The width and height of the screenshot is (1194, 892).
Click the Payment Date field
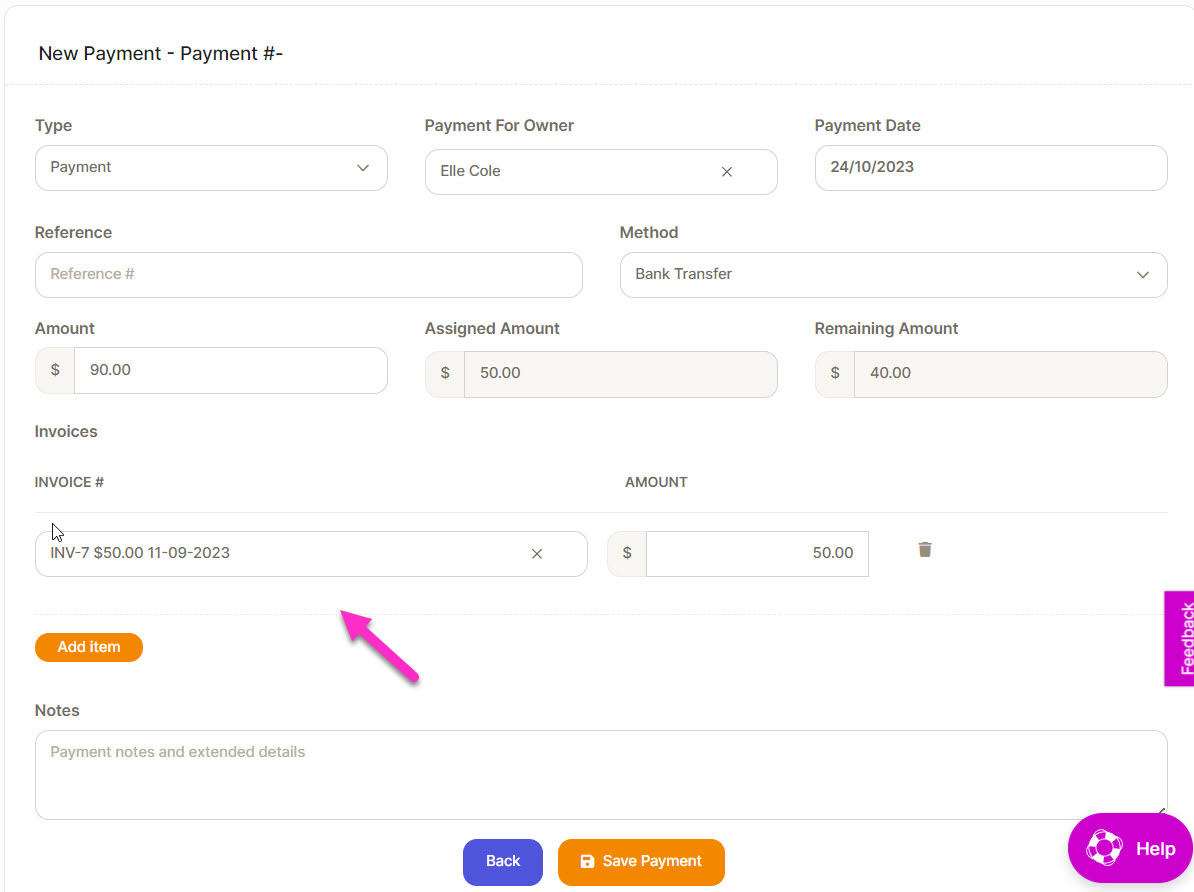click(991, 168)
